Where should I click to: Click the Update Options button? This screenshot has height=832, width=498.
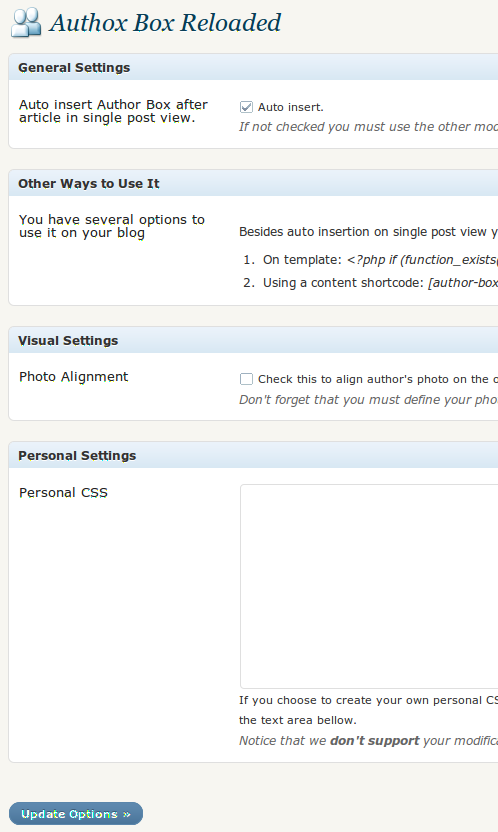(76, 813)
